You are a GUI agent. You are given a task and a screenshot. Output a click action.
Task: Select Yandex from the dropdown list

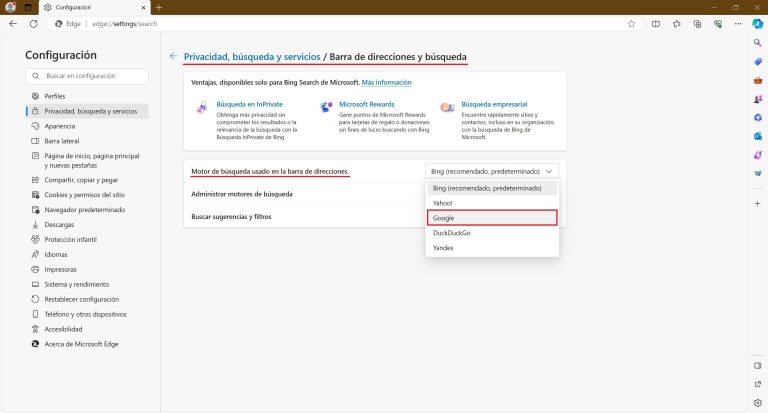(492, 248)
